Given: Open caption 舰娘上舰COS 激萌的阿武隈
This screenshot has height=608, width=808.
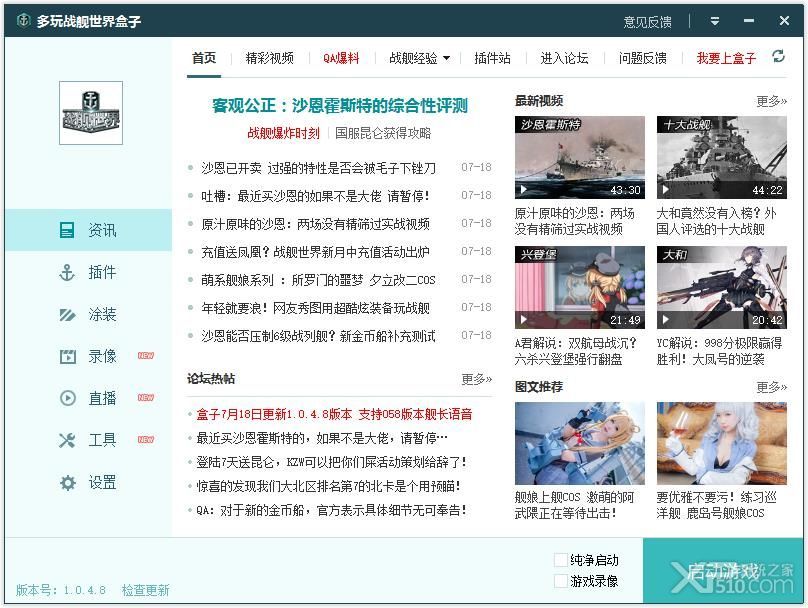Looking at the screenshot, I should (x=575, y=505).
